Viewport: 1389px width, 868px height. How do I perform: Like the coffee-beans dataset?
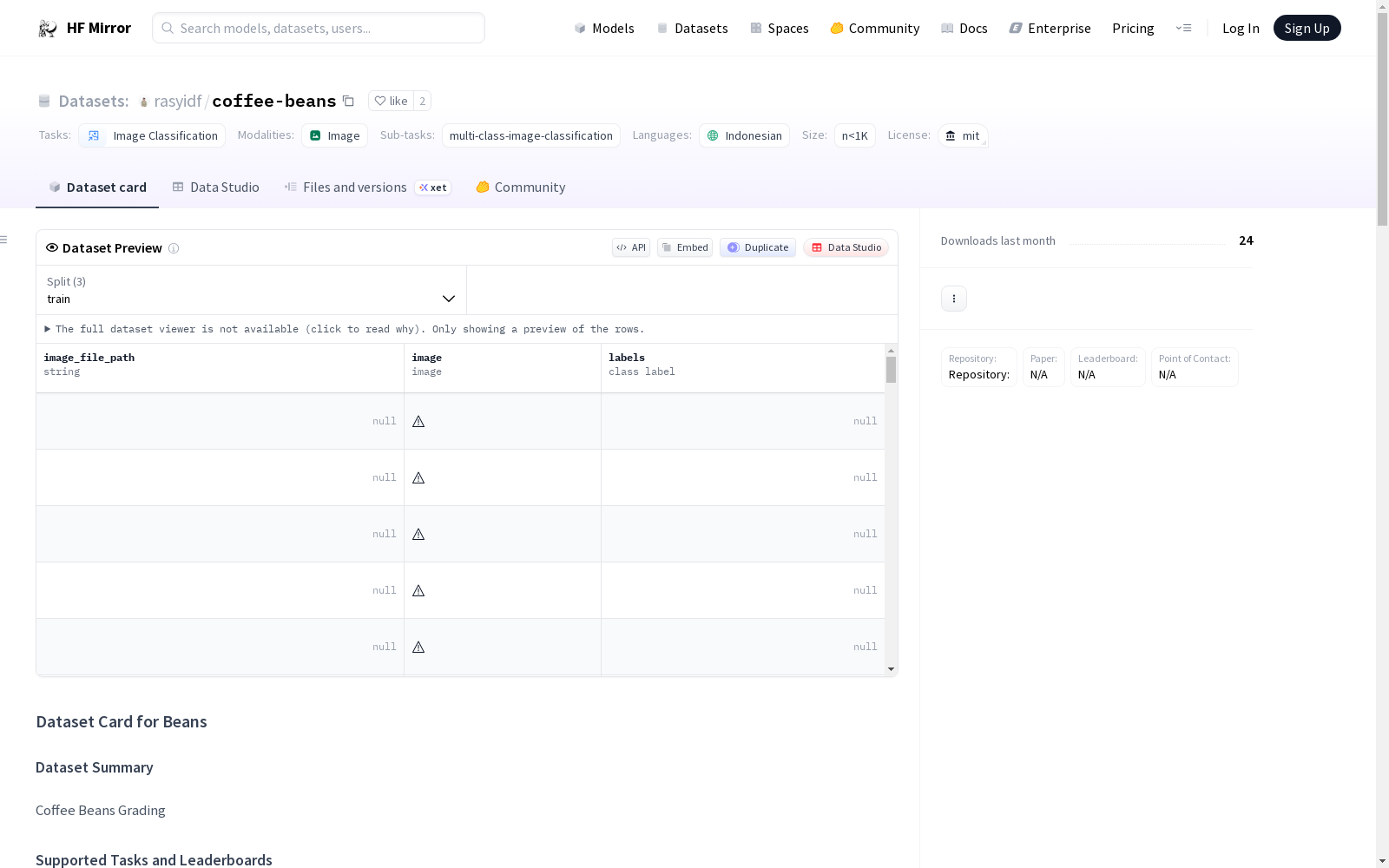[x=391, y=101]
